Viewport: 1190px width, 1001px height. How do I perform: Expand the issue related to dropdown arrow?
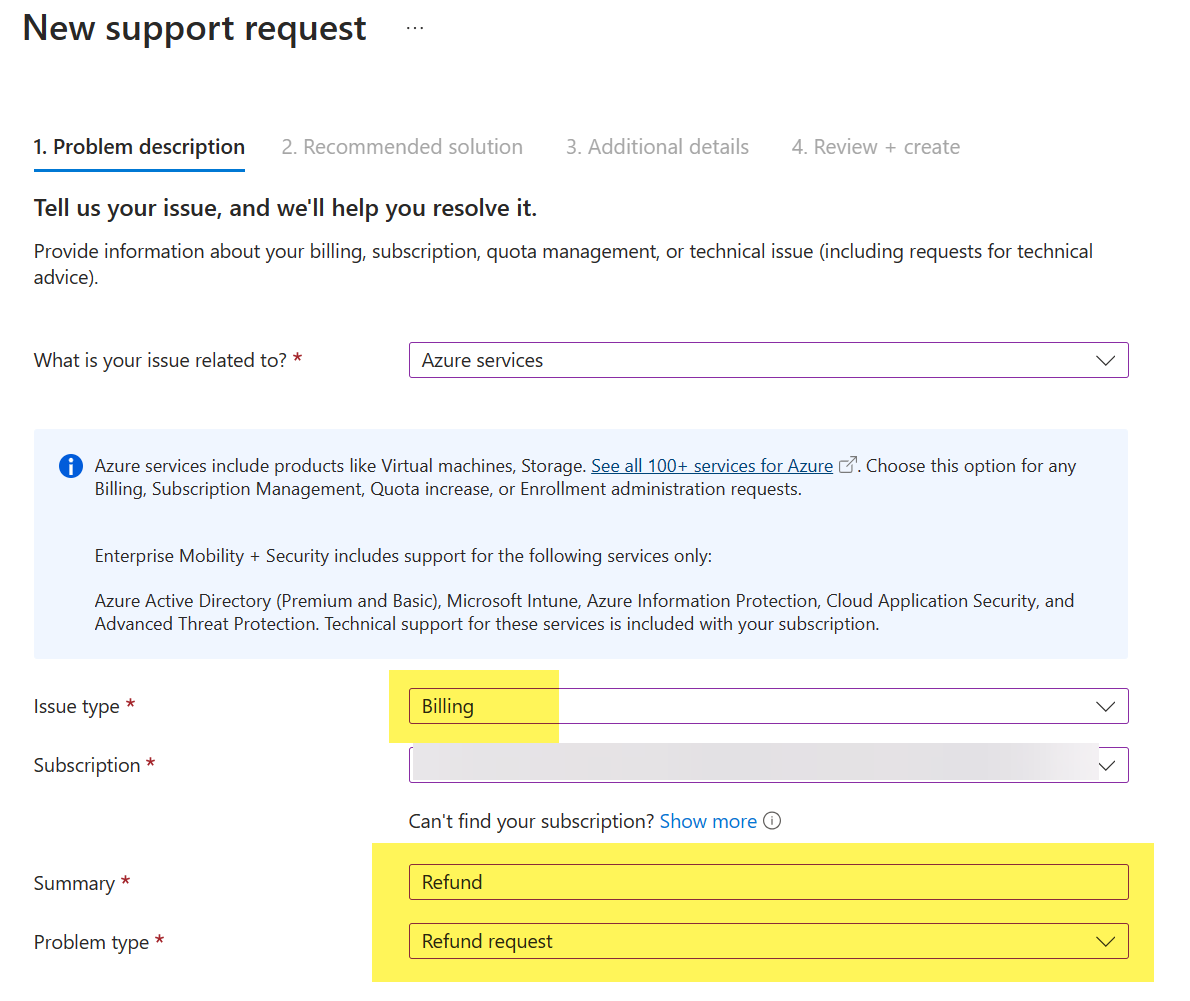pos(1105,360)
